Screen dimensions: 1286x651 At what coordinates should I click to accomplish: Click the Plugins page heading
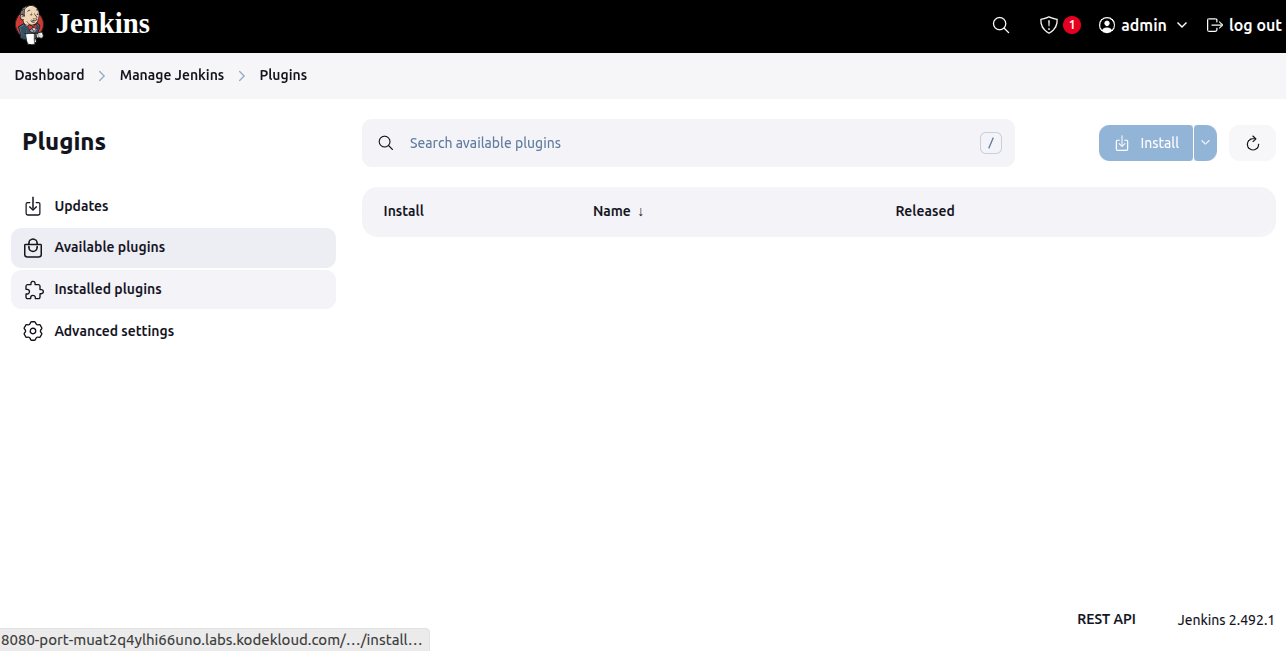64,142
